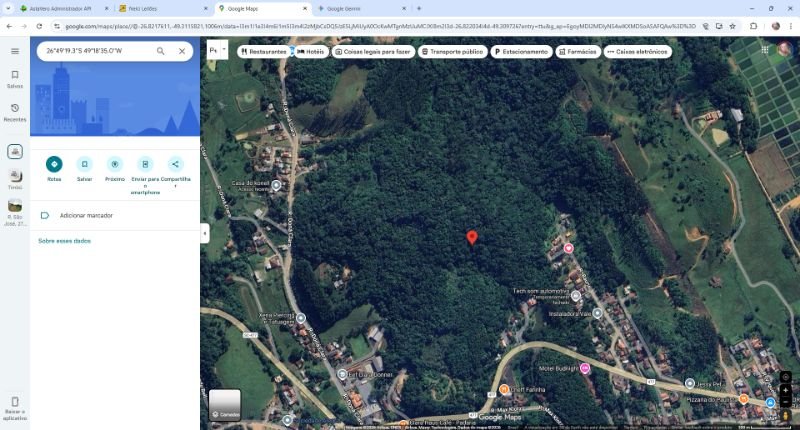The image size is (800, 430).
Task: Filter by Hotéis chip
Action: pyautogui.click(x=311, y=51)
